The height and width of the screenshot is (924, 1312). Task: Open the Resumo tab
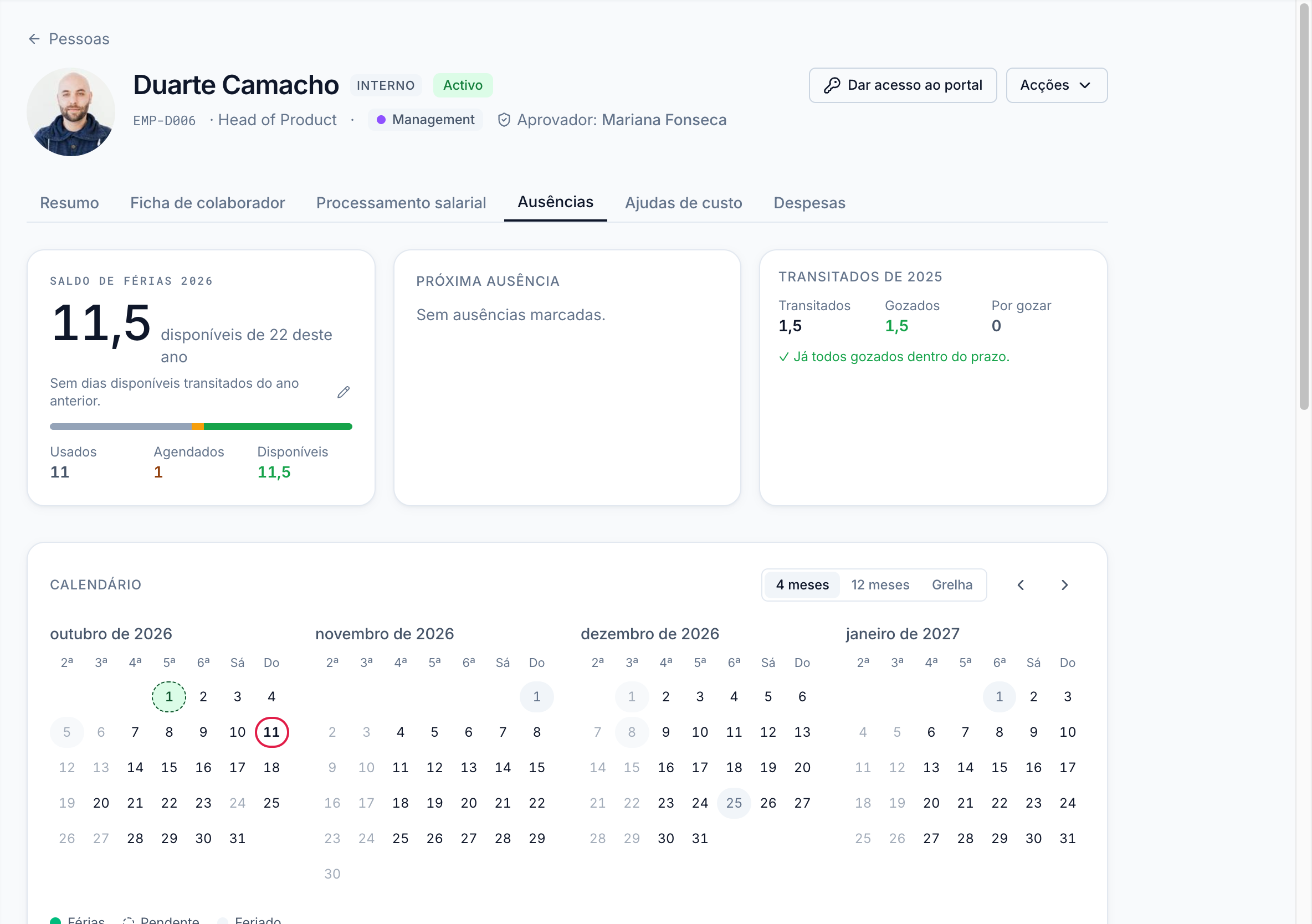(x=69, y=203)
